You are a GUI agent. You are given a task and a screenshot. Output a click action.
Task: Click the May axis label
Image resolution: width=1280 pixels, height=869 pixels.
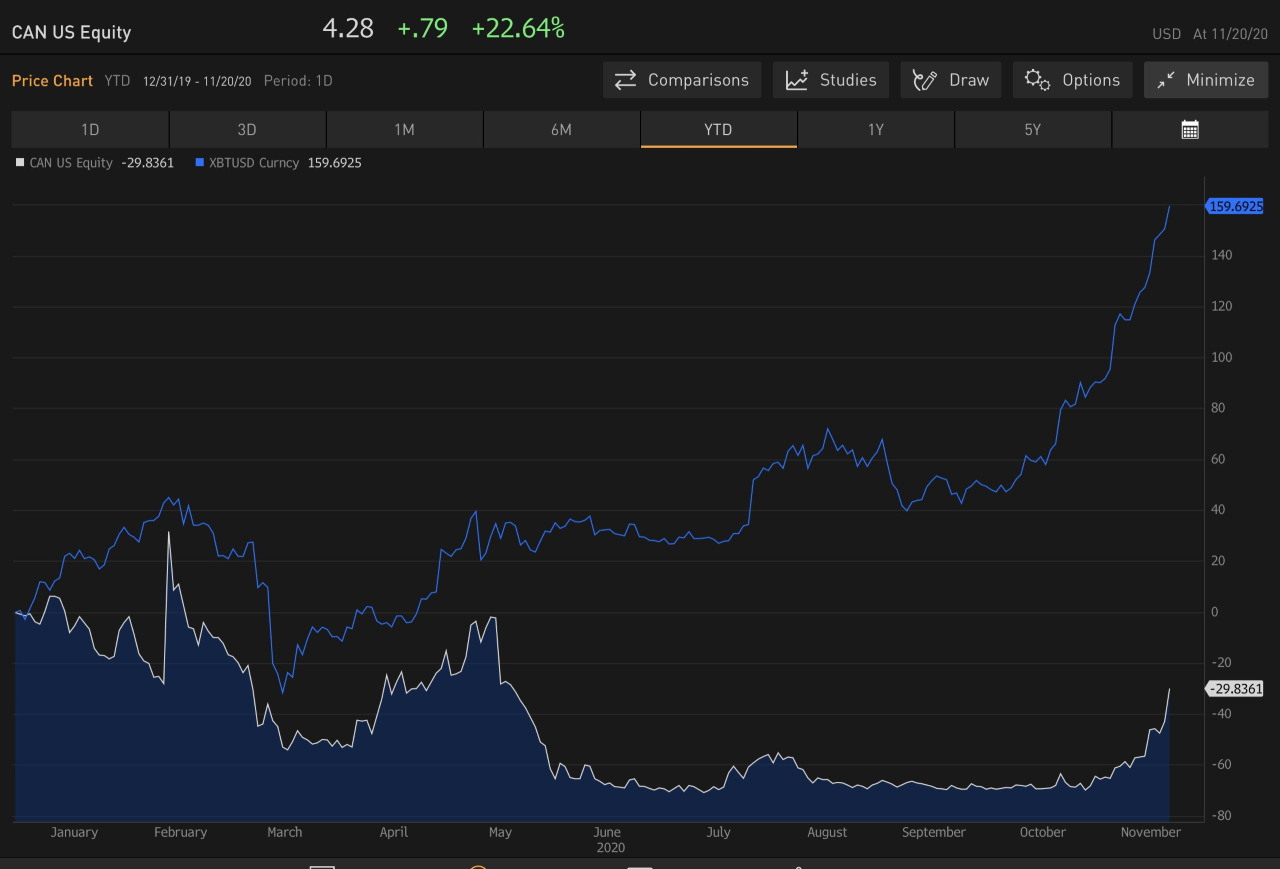(500, 832)
